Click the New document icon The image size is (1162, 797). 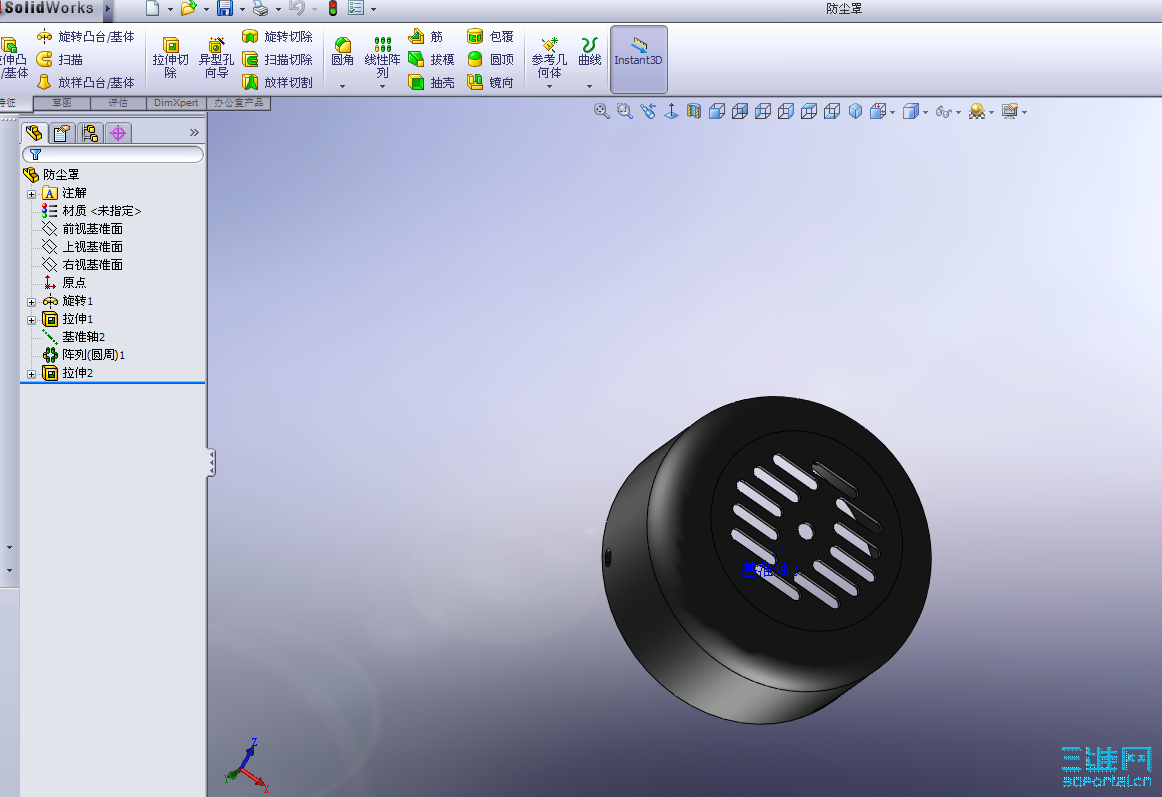tap(153, 9)
